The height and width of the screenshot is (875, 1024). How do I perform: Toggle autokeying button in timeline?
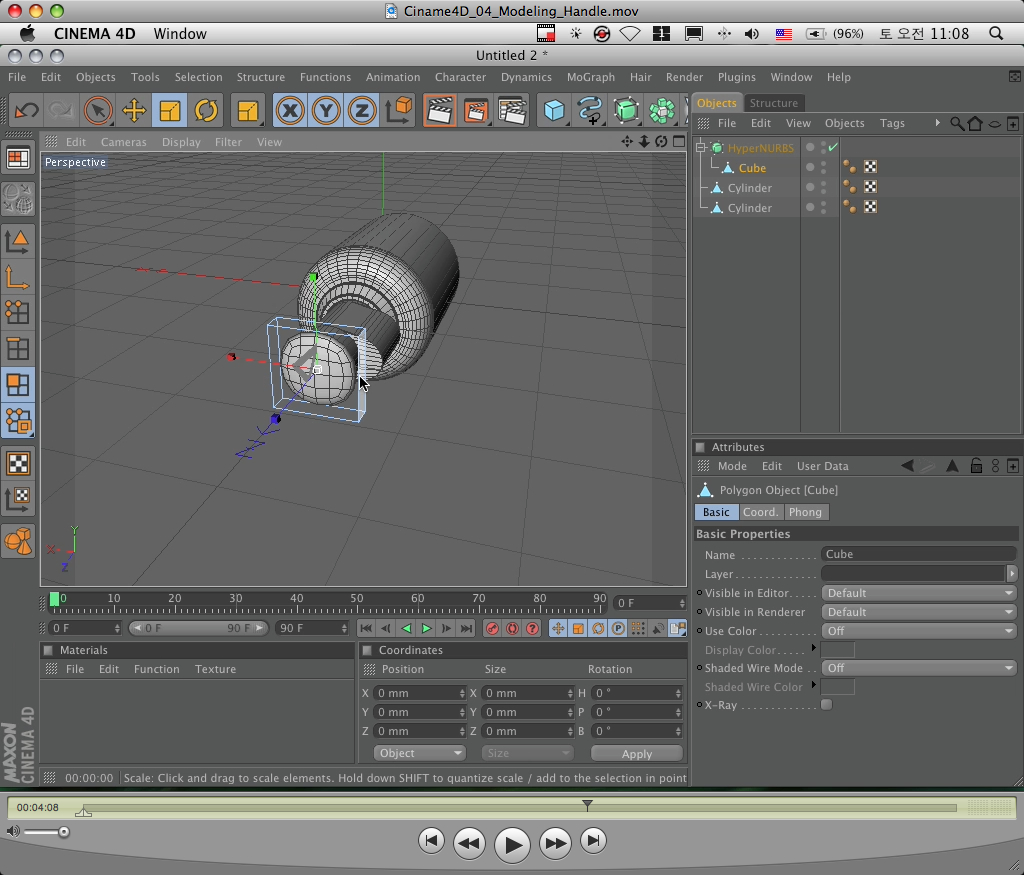[513, 628]
